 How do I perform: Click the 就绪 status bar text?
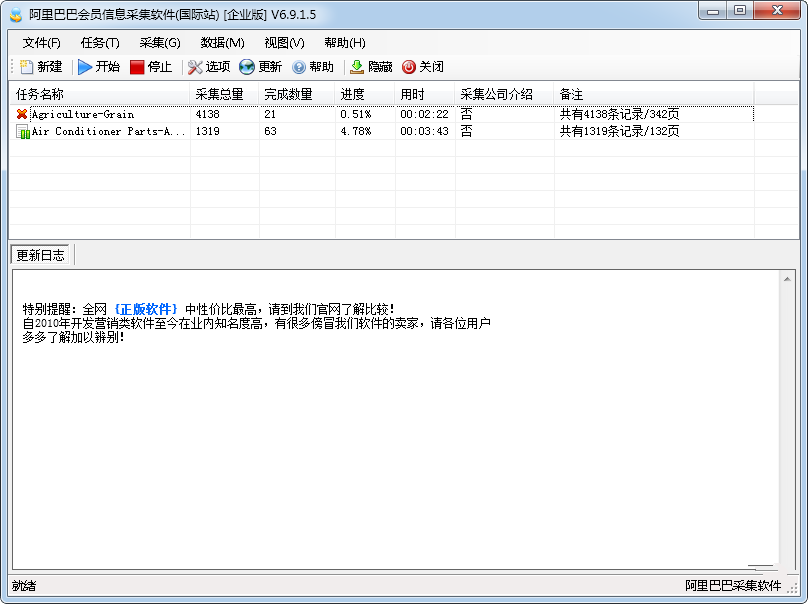pos(24,586)
